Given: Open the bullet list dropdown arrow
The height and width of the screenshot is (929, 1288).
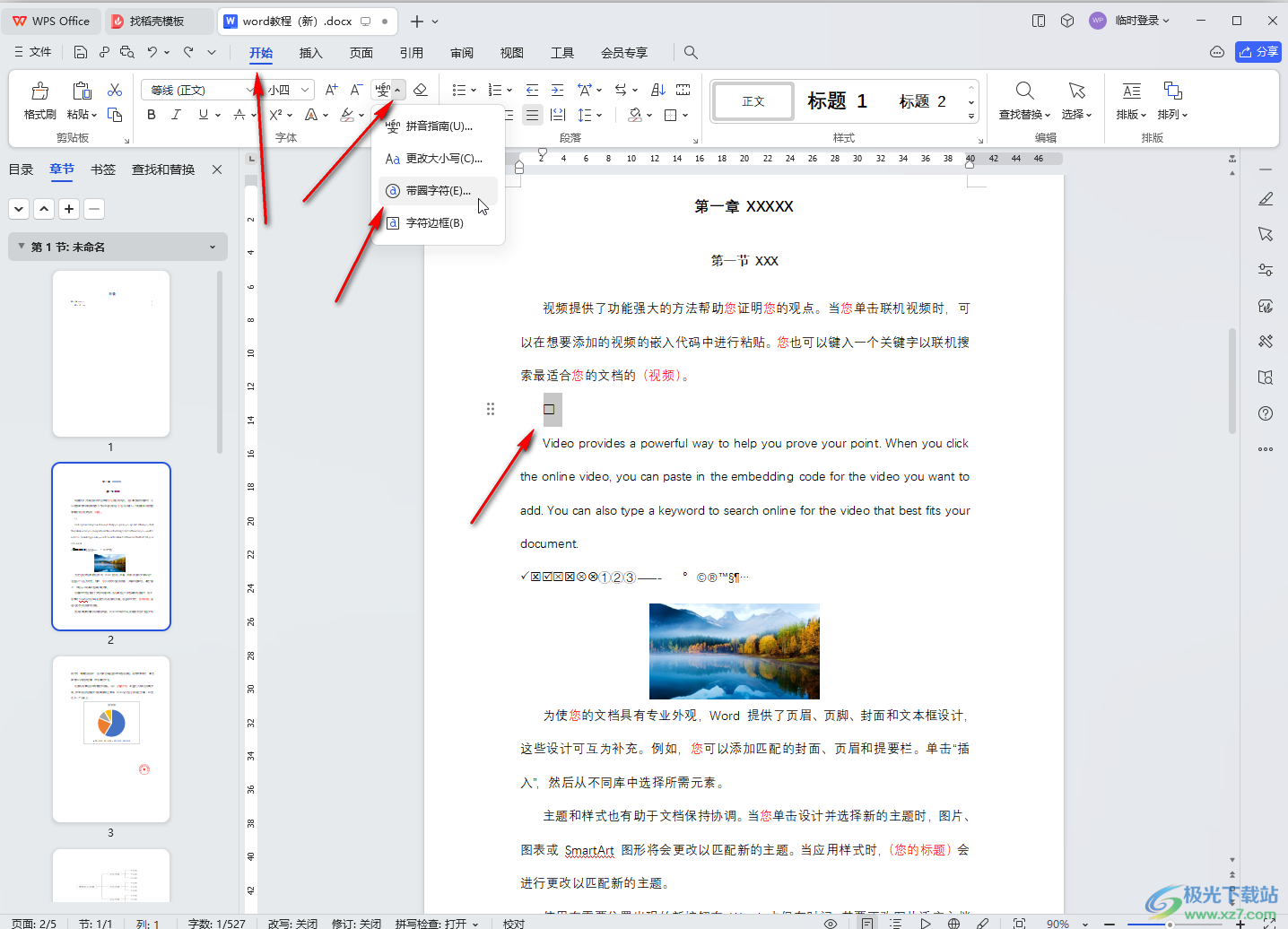Looking at the screenshot, I should (x=473, y=90).
